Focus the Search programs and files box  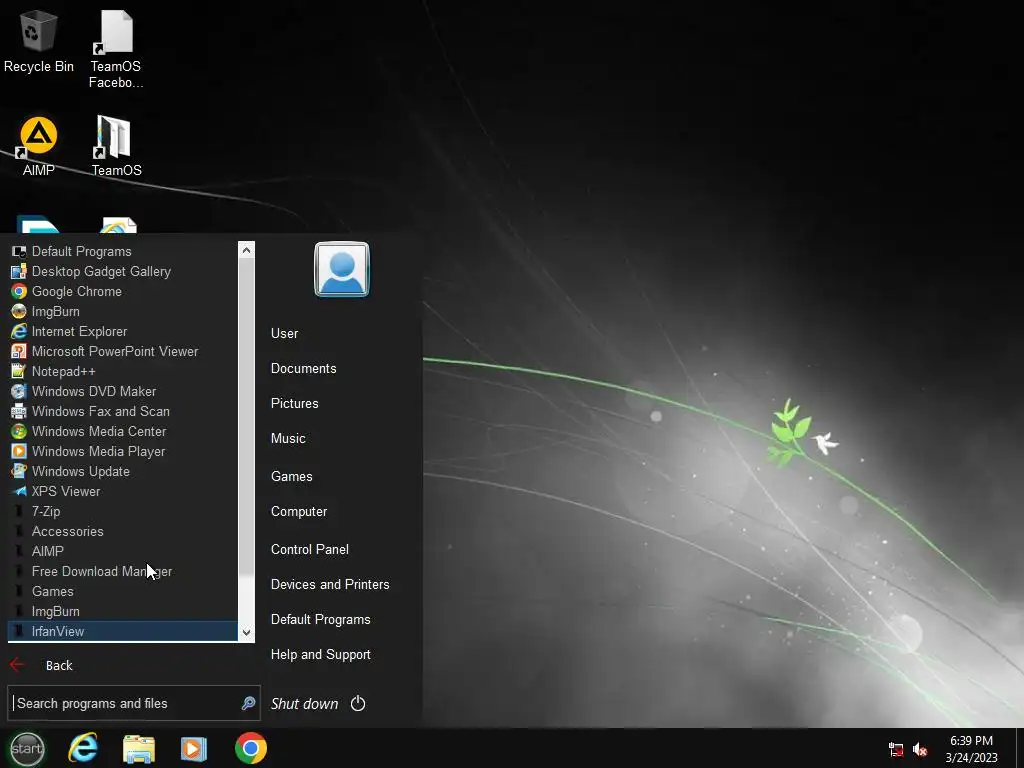(x=134, y=703)
